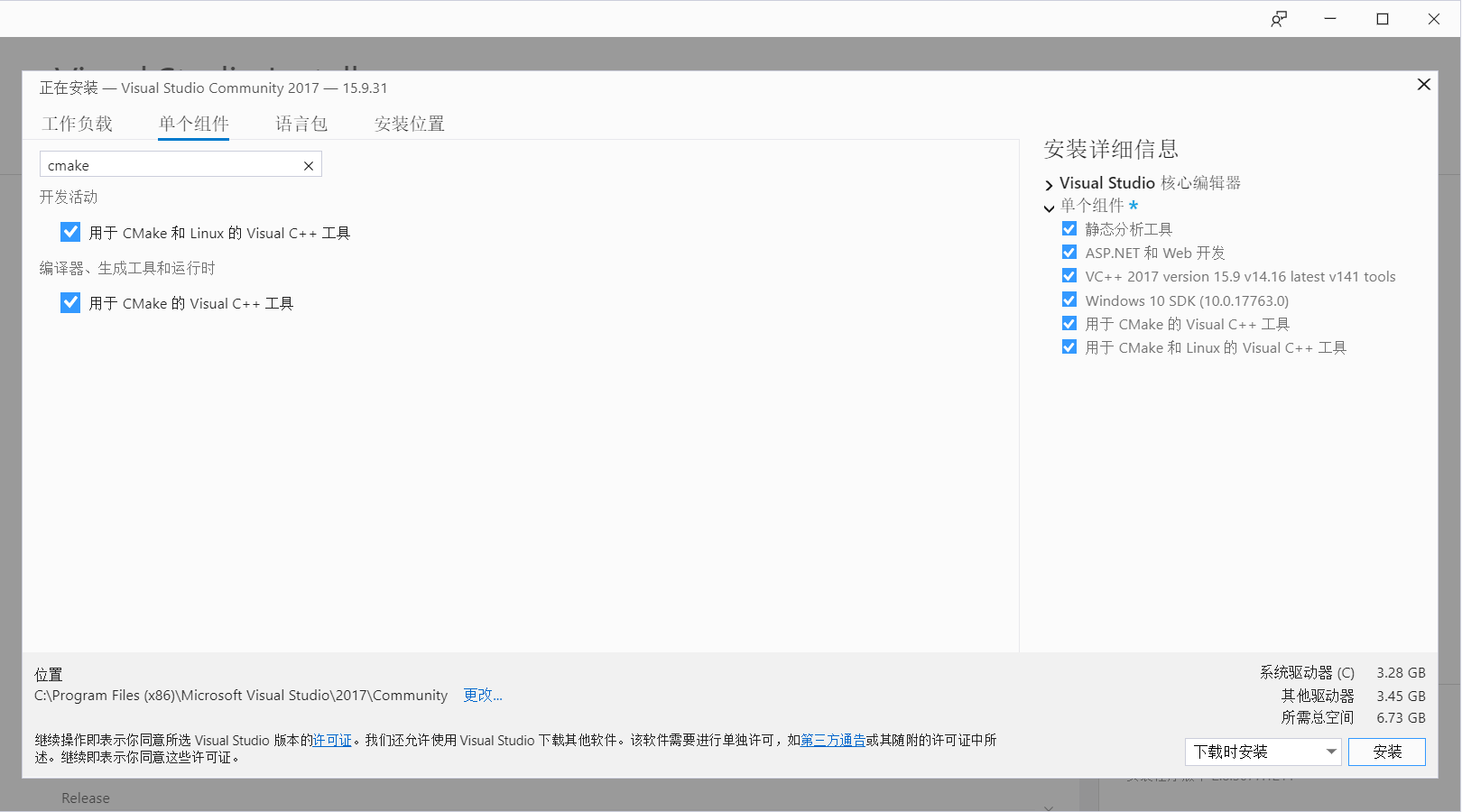
Task: Click the 安装 button
Action: click(1387, 752)
